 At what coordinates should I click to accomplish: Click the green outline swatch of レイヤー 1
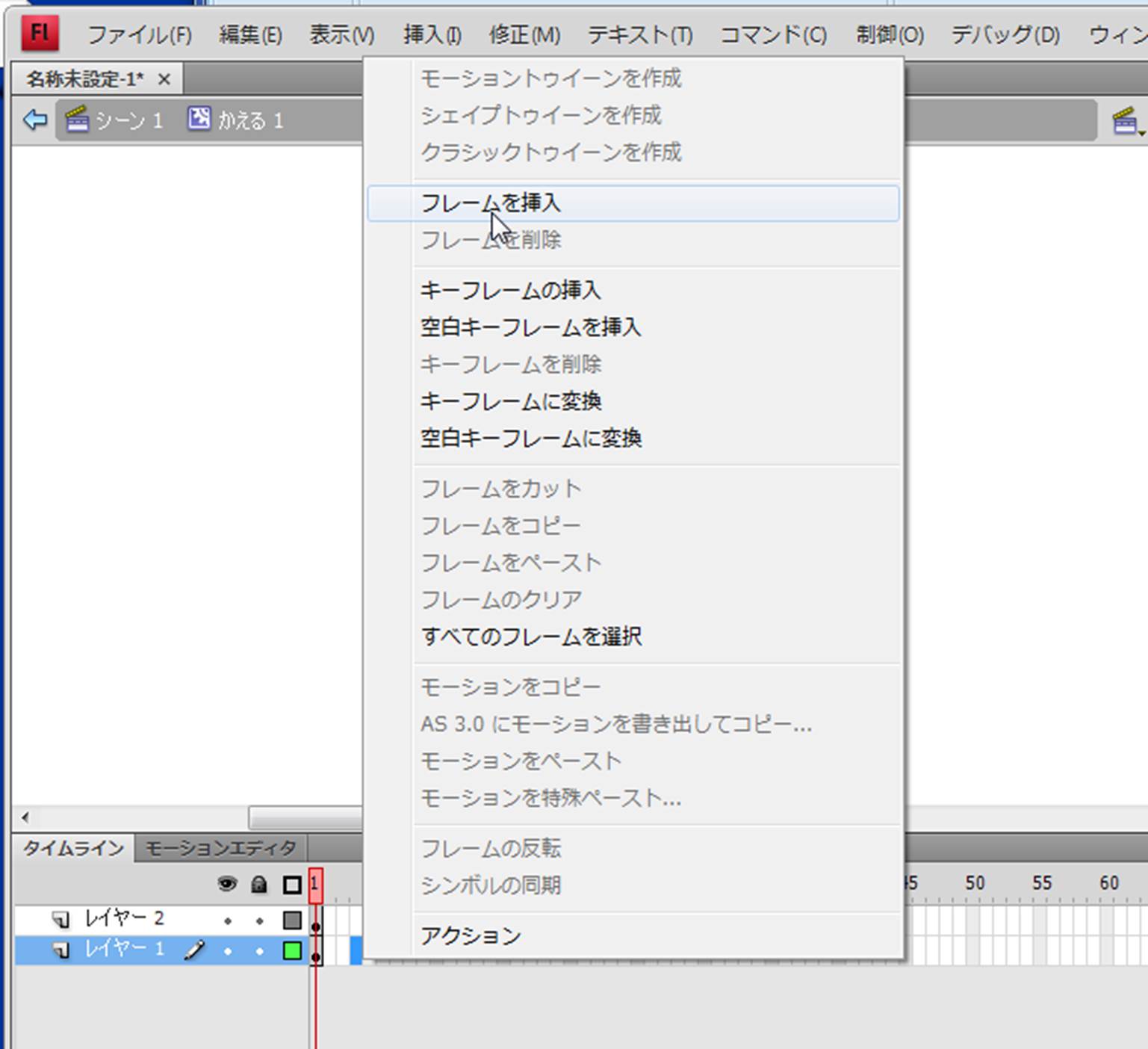coord(292,950)
